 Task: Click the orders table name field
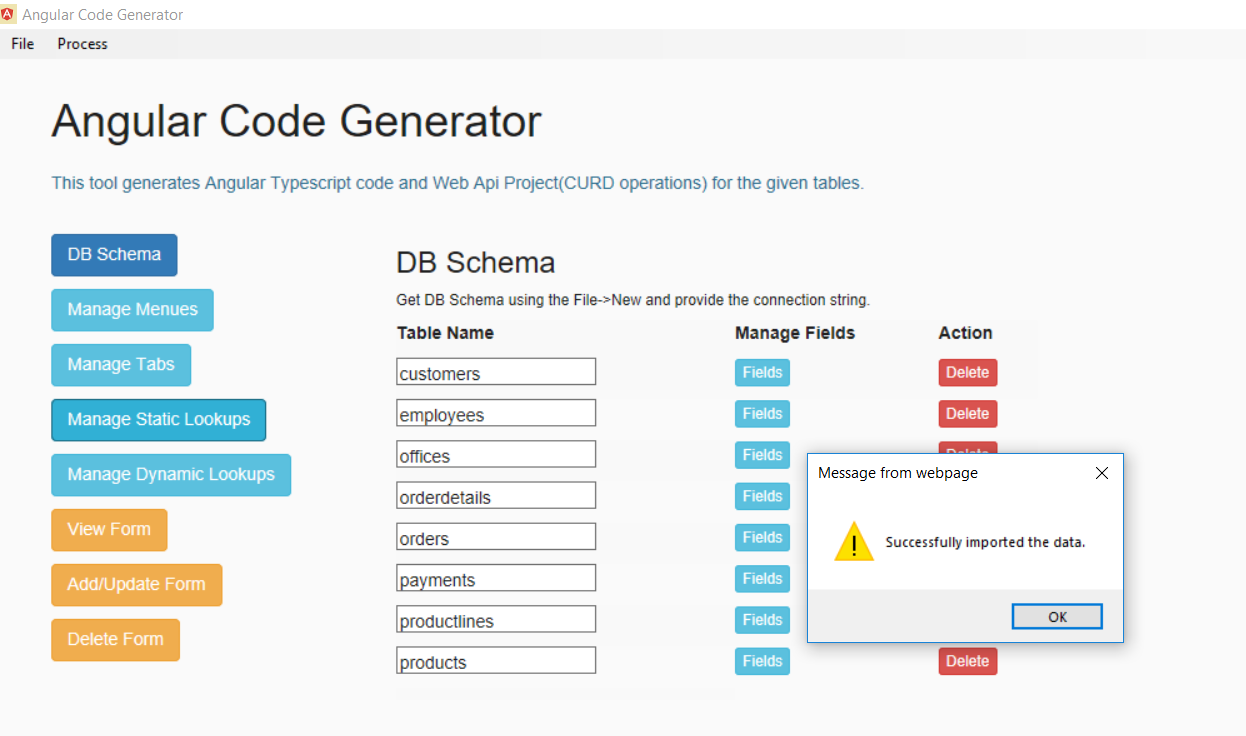coord(495,536)
